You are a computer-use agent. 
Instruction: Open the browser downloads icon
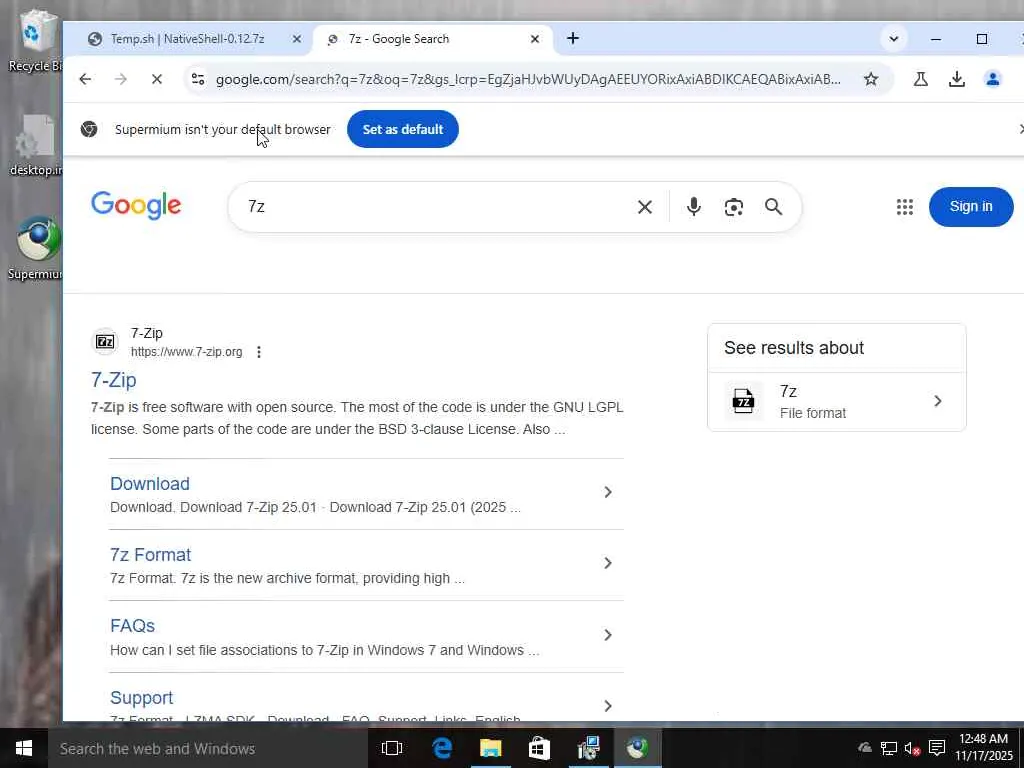[957, 79]
